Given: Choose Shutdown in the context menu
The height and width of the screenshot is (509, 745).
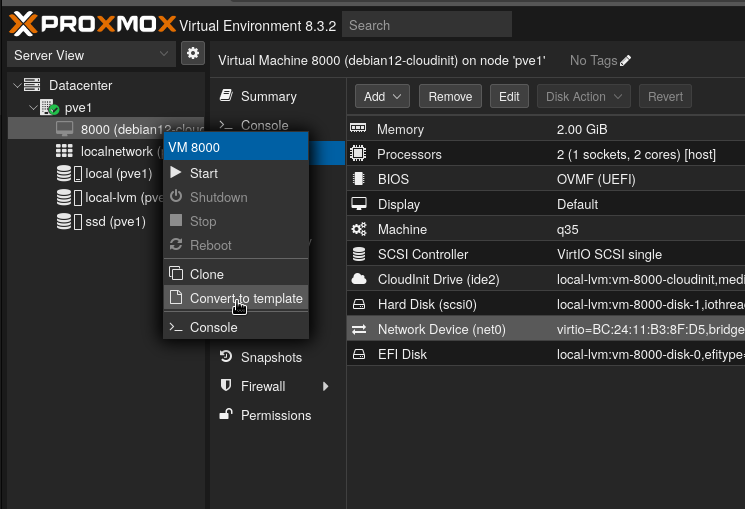Looking at the screenshot, I should [236, 197].
